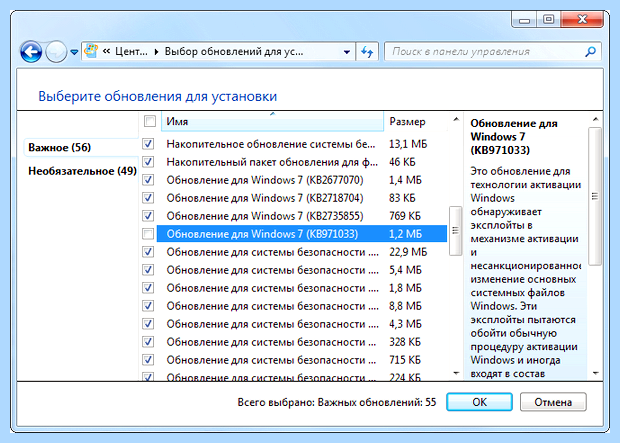This screenshot has height=443, width=620.
Task: Uncheck the 328 КБ security update checkbox
Action: [148, 342]
